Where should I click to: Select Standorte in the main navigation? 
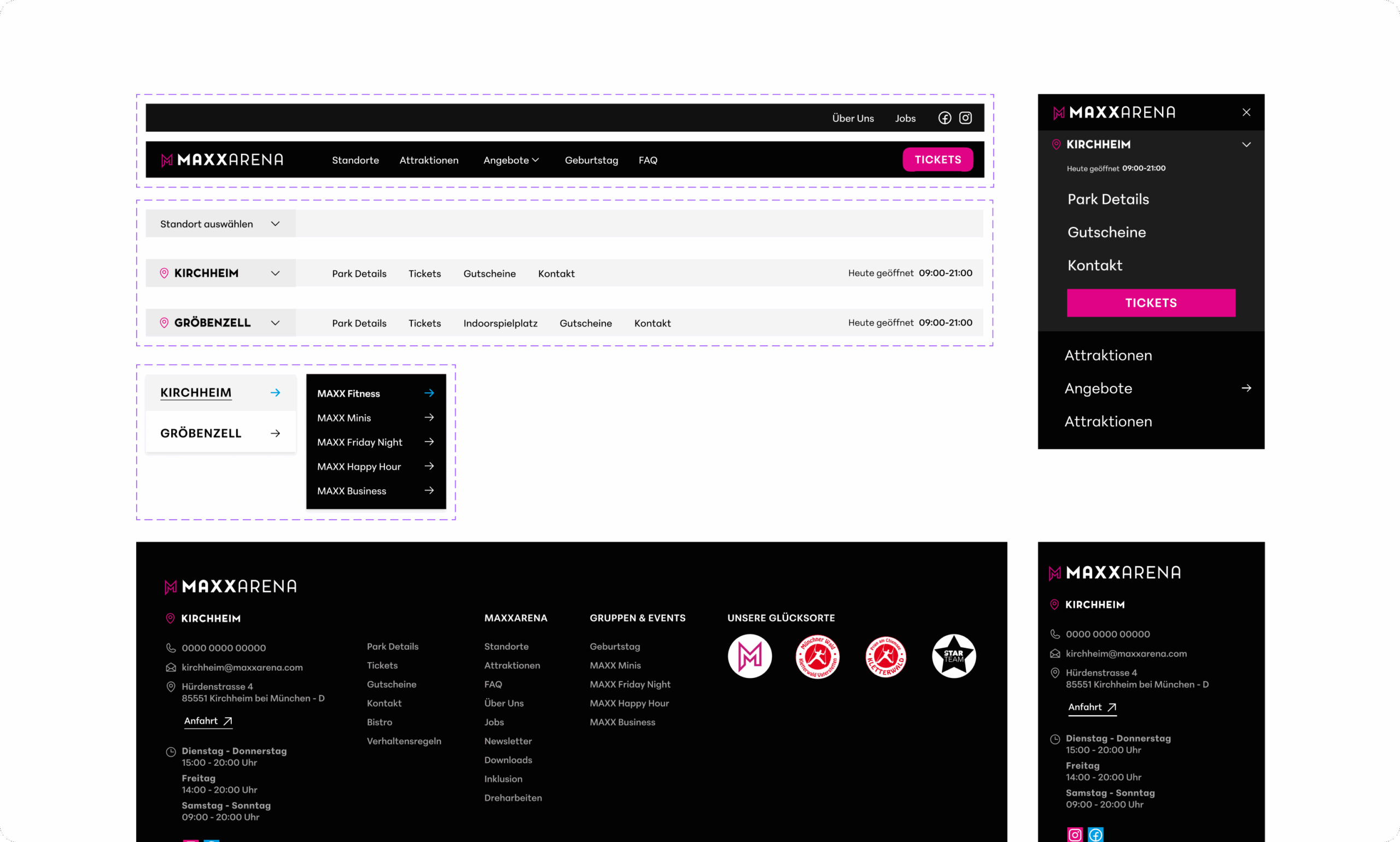(355, 160)
